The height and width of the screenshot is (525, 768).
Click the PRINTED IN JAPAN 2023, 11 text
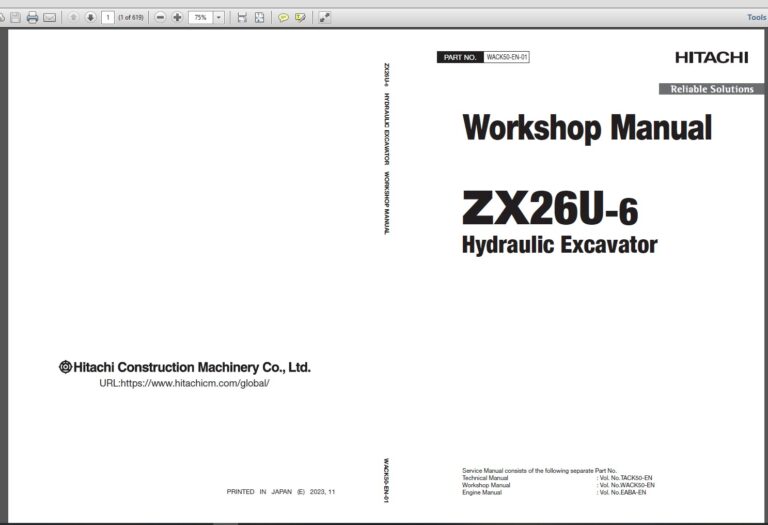pos(281,491)
